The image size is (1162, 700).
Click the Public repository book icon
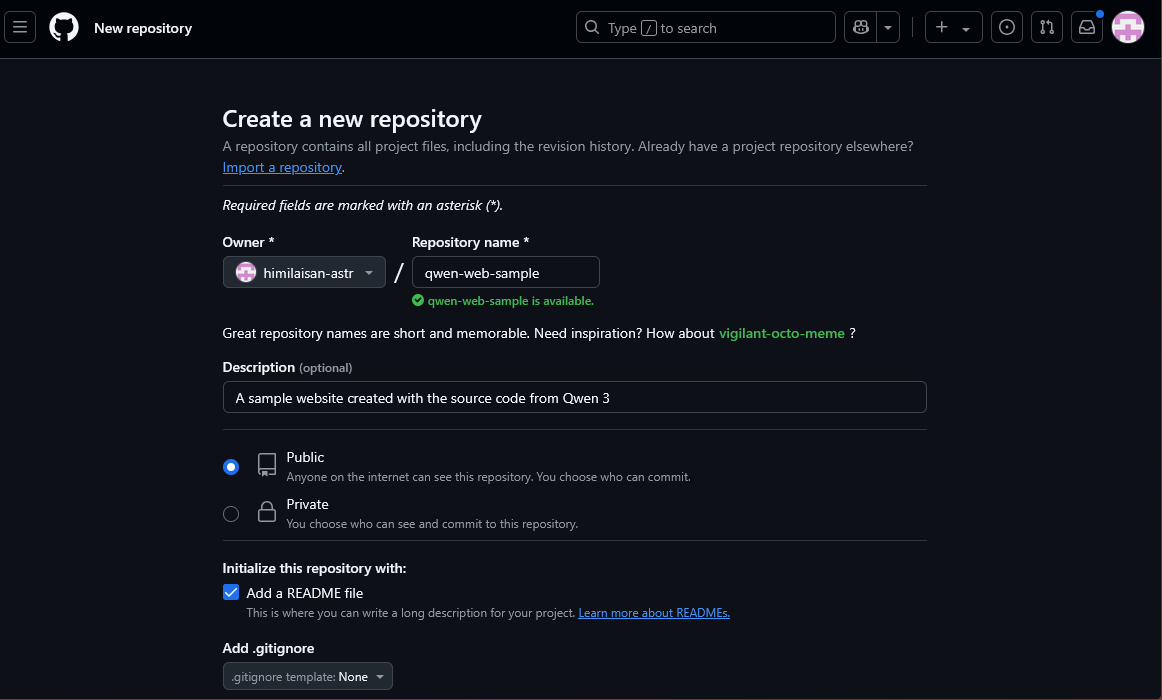pos(267,464)
